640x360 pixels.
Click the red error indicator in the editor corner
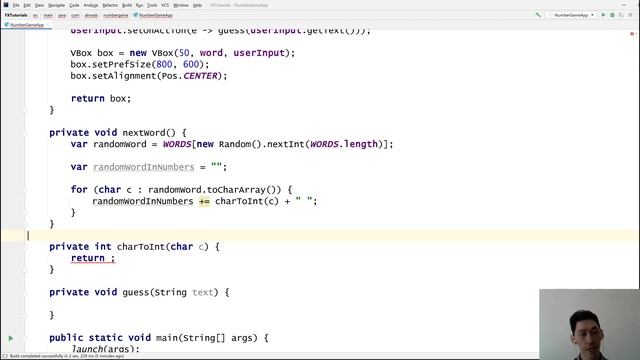pos(632,34)
